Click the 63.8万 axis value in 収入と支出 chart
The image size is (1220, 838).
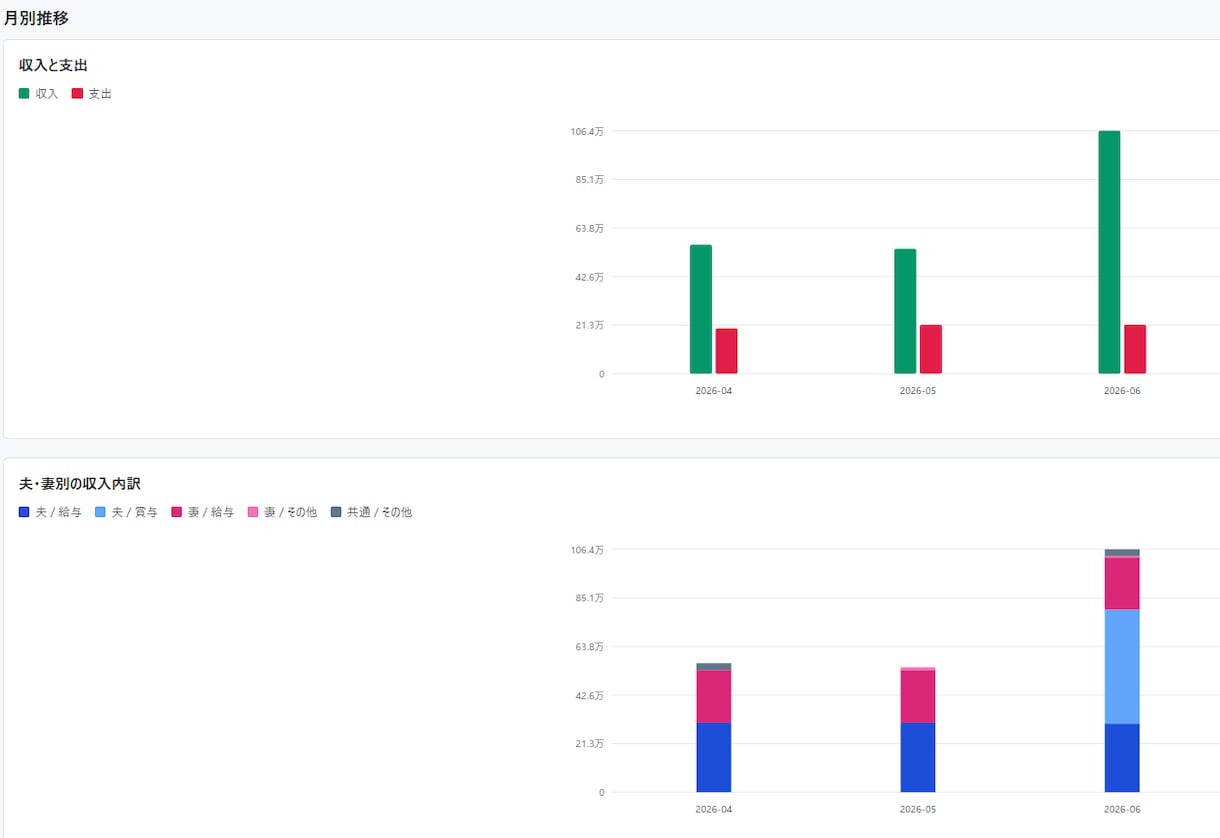(x=588, y=228)
